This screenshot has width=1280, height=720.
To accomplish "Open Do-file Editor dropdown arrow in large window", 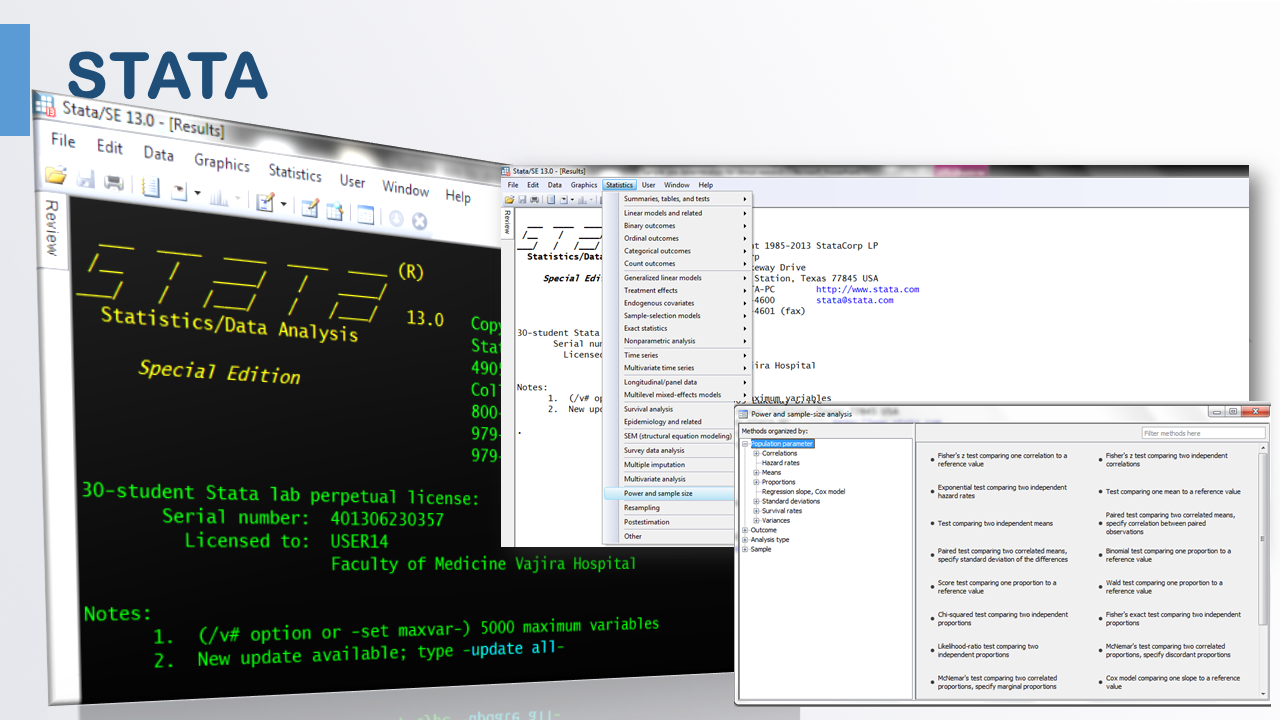I will click(x=284, y=204).
